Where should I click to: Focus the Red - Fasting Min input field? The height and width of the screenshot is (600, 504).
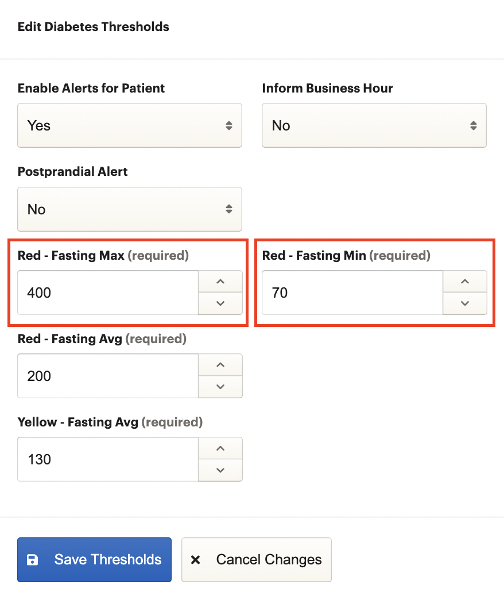coord(352,293)
